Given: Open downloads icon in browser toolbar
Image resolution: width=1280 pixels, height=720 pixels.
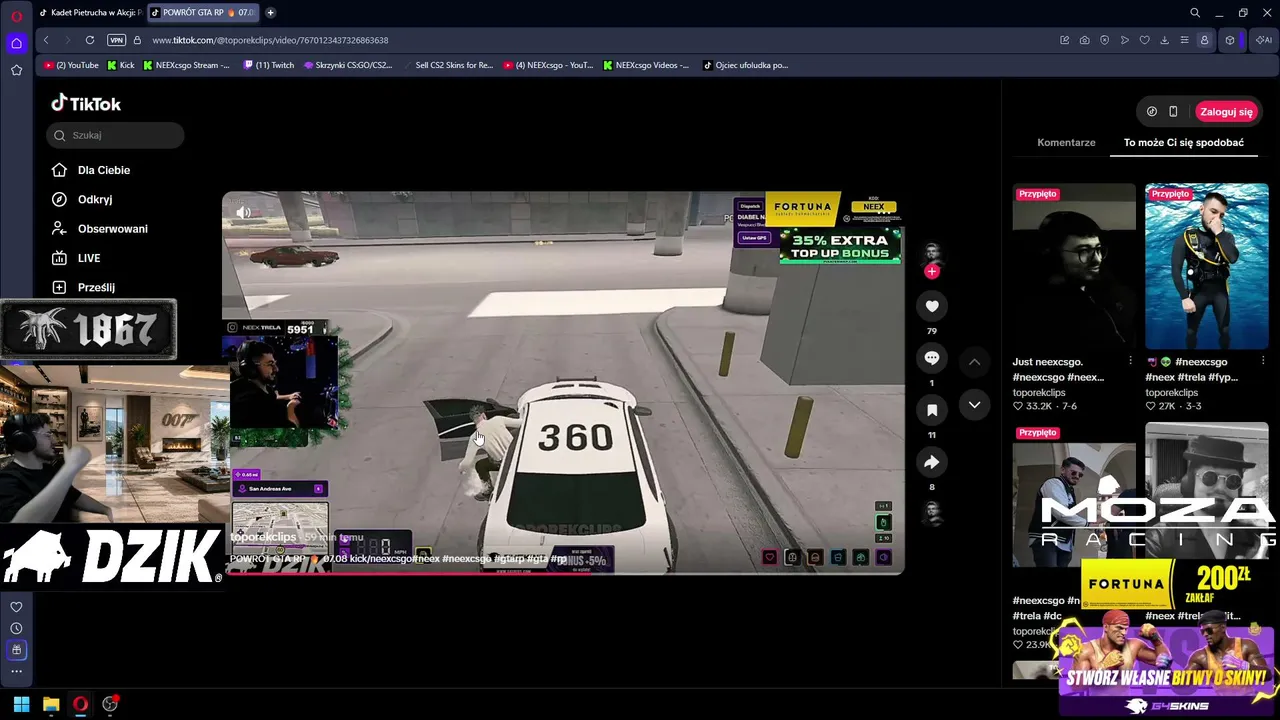Looking at the screenshot, I should tap(1164, 40).
